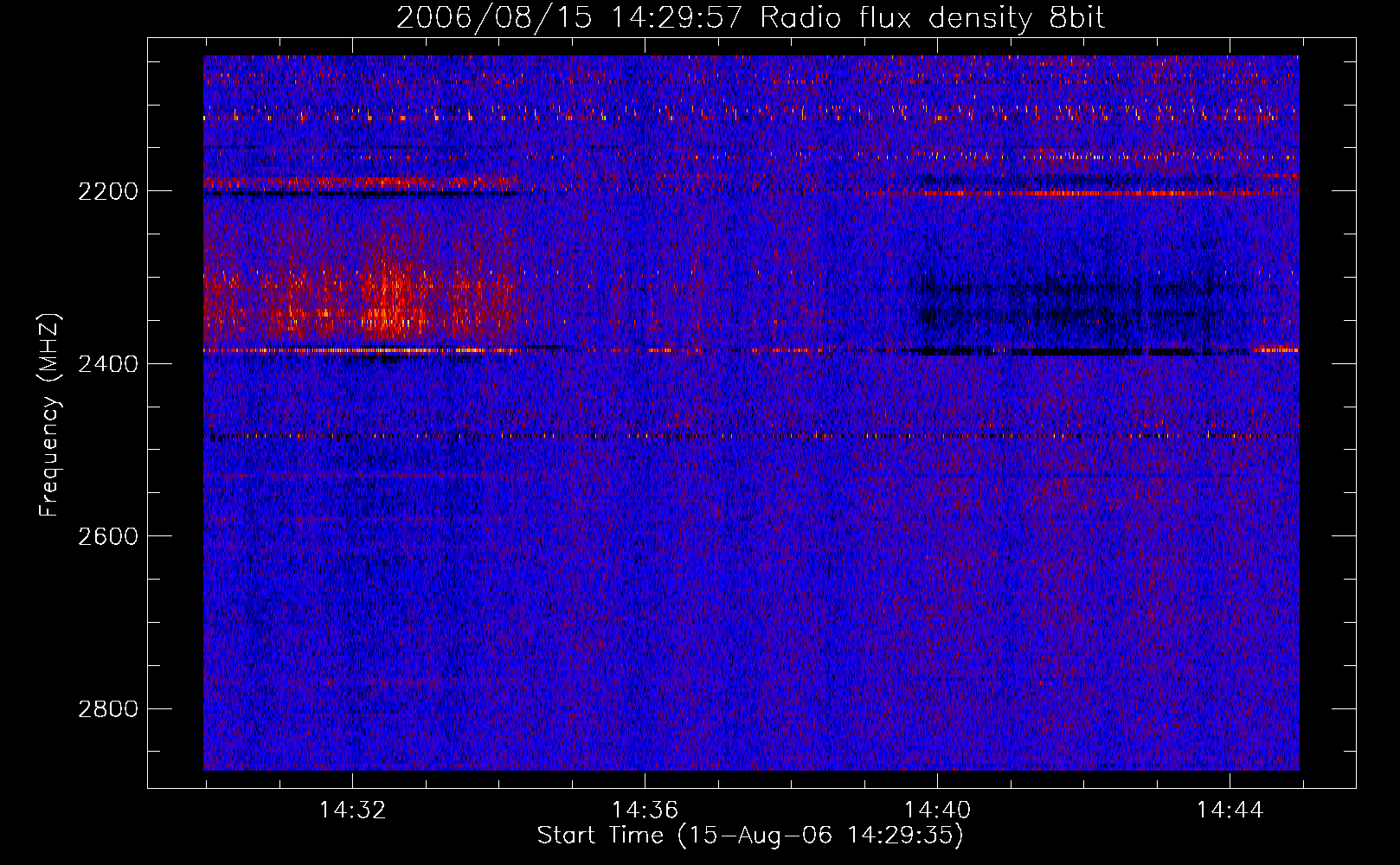Click the 14:36 time tick label
The width and height of the screenshot is (1400, 865).
click(645, 811)
